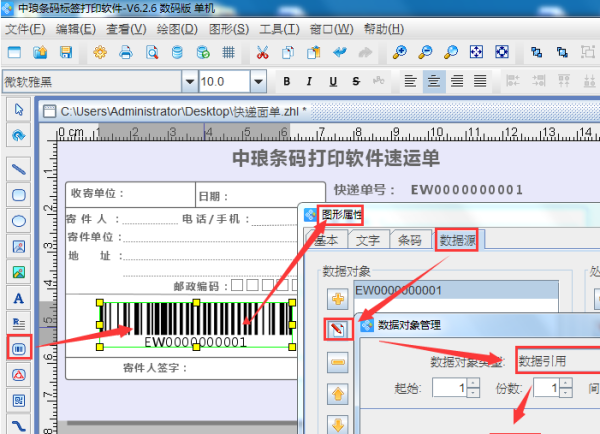
Task: Select the line drawing tool
Action: 17,168
